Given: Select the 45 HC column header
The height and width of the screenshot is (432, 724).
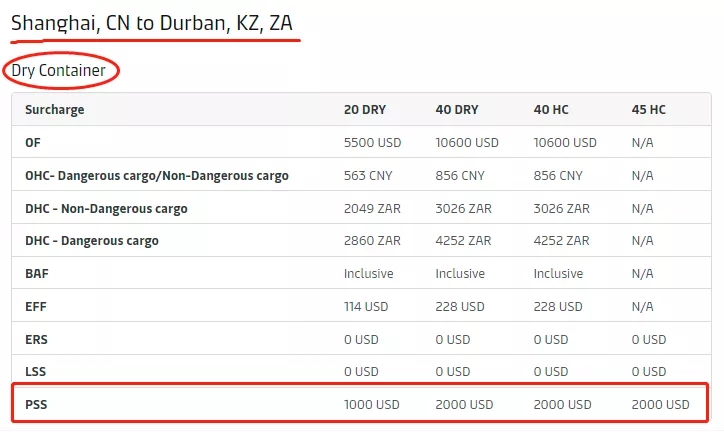Looking at the screenshot, I should (649, 110).
